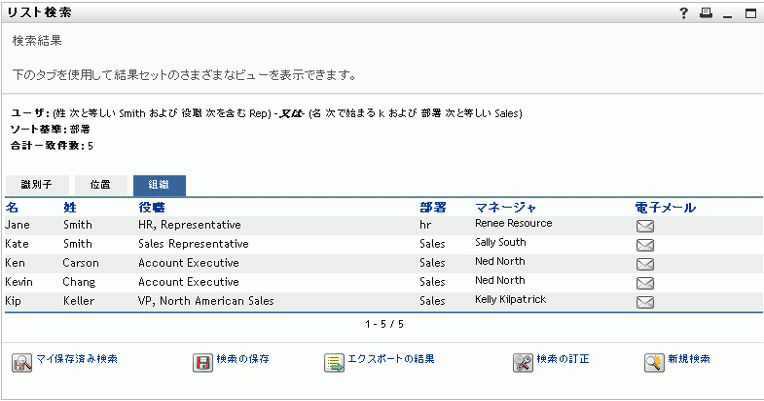The height and width of the screenshot is (401, 764).
Task: Sort by the 役職 column header
Action: (x=152, y=207)
